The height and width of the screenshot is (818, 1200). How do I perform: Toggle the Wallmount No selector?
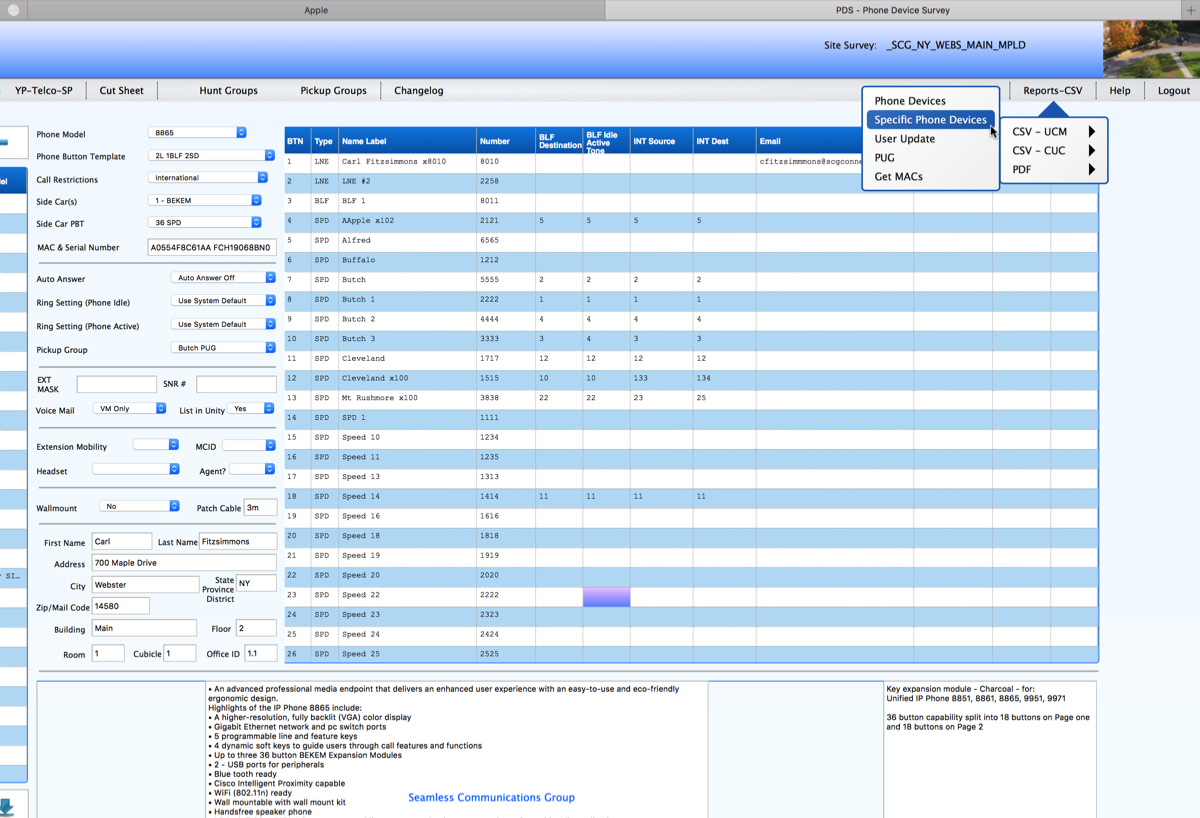tap(139, 507)
